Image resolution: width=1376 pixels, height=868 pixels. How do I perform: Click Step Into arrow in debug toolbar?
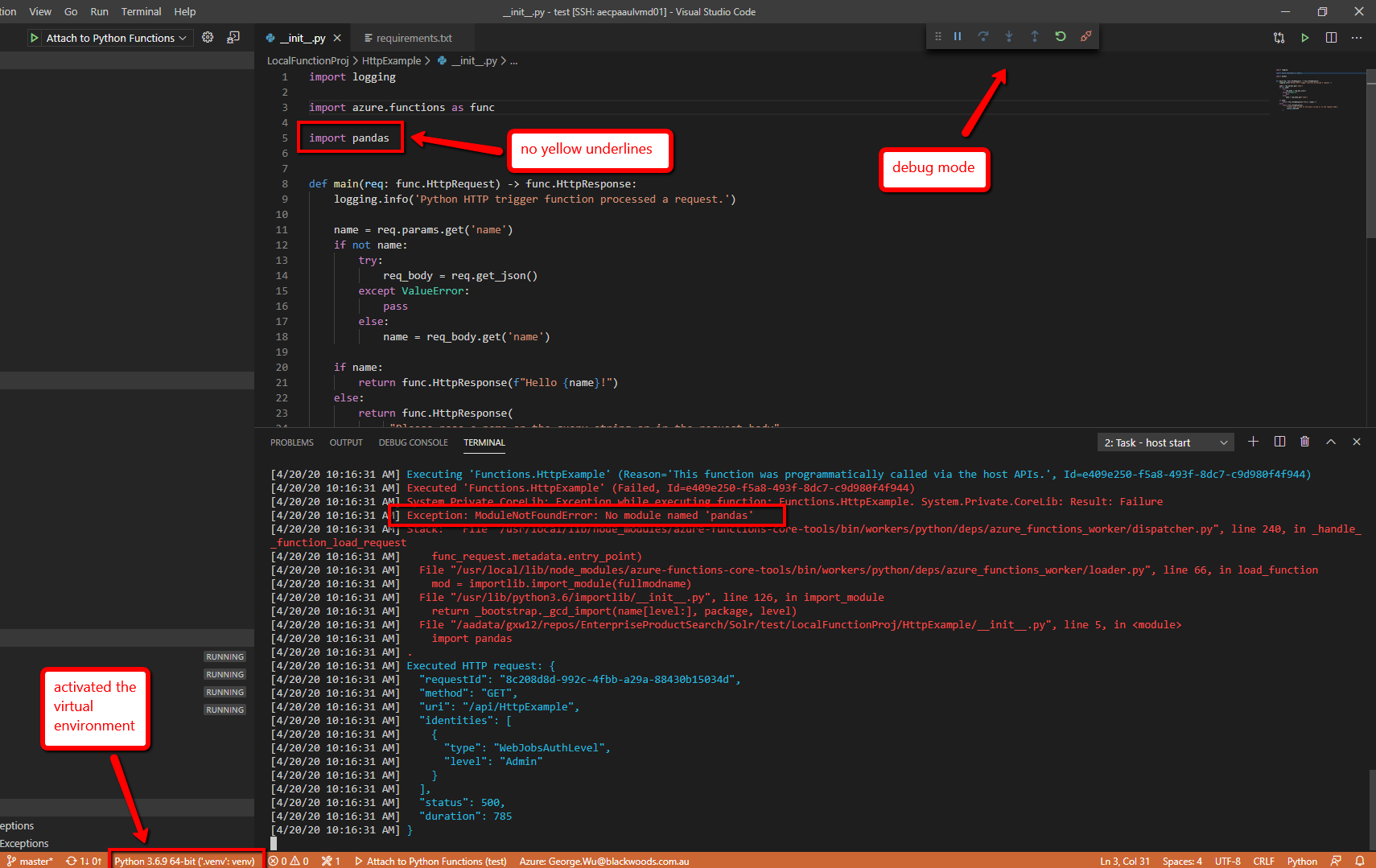coord(1009,36)
